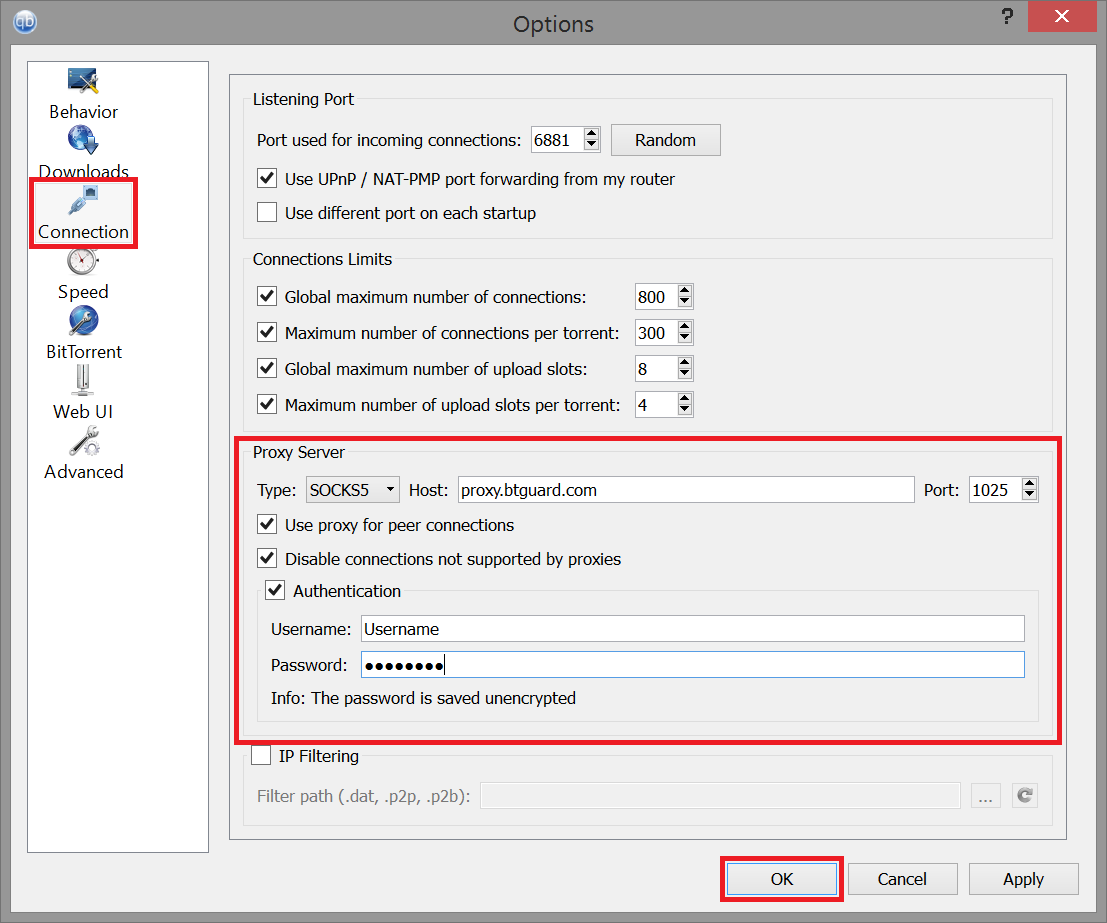This screenshot has width=1107, height=923.
Task: Open the Connection settings icon
Action: (x=83, y=202)
